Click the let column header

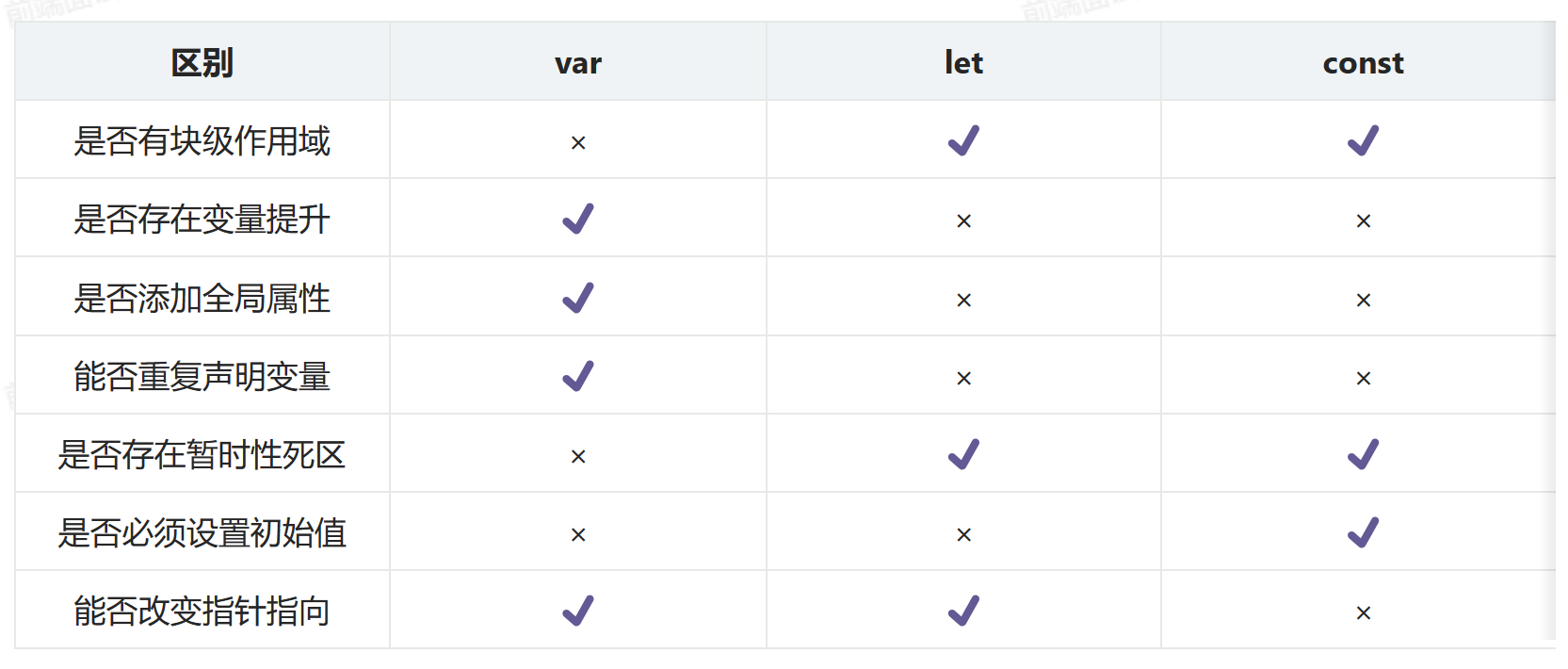click(x=963, y=63)
